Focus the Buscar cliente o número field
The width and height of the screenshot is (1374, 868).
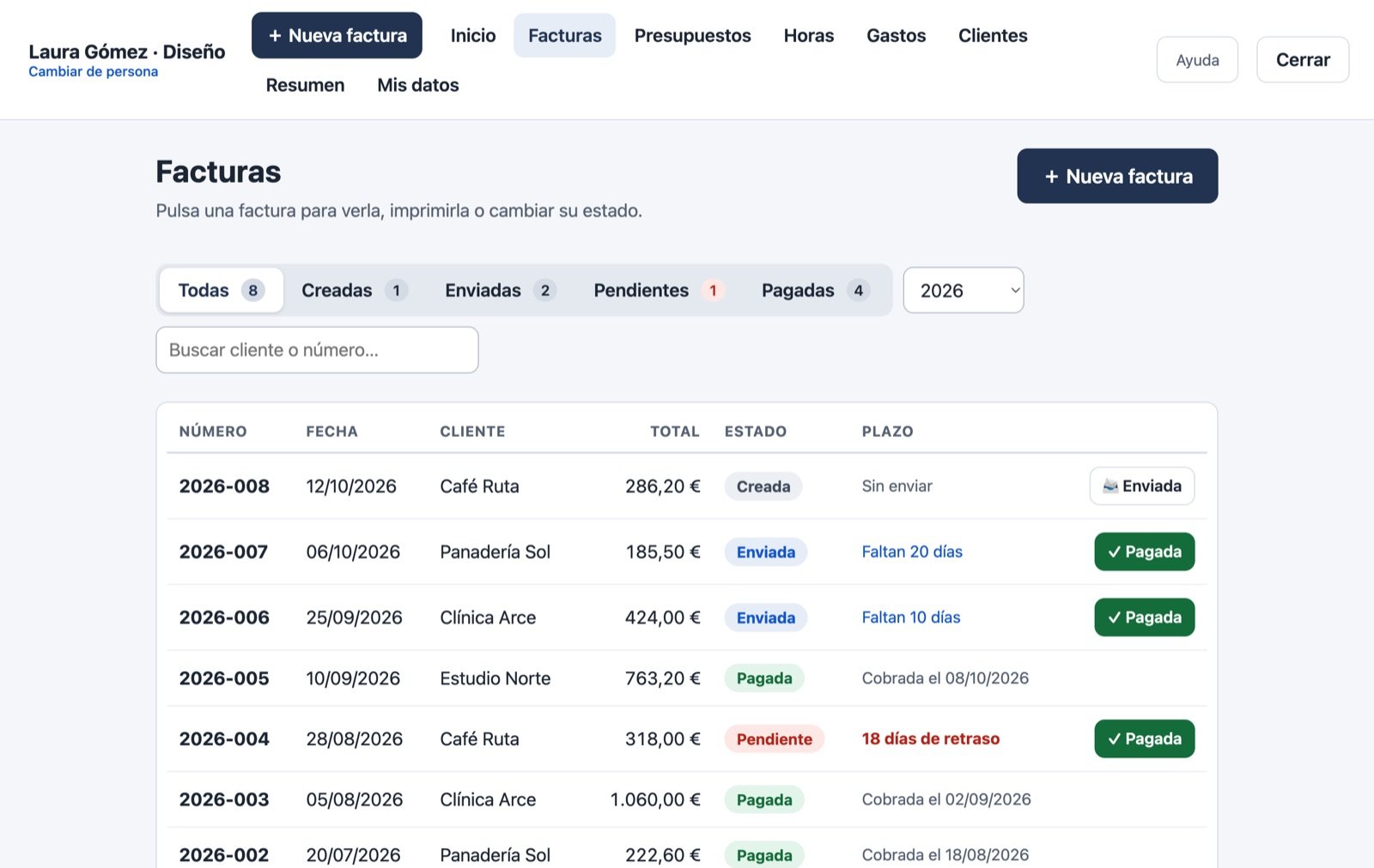(x=317, y=349)
